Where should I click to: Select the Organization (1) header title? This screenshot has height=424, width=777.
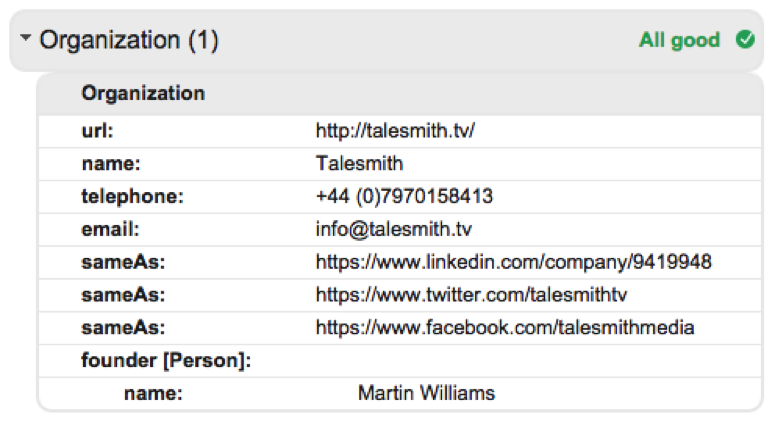(129, 40)
